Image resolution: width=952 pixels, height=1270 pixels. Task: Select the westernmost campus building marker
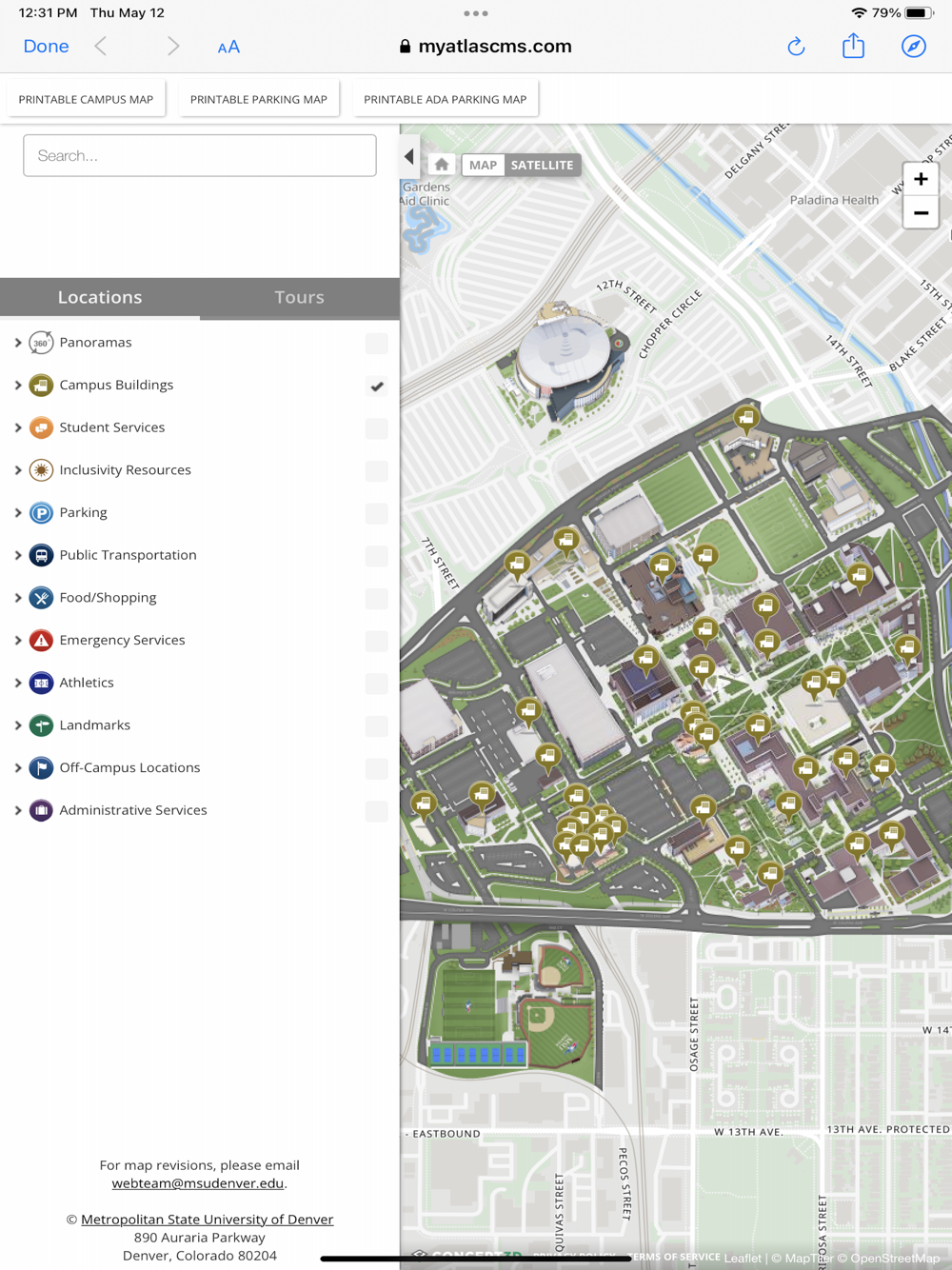(x=424, y=805)
